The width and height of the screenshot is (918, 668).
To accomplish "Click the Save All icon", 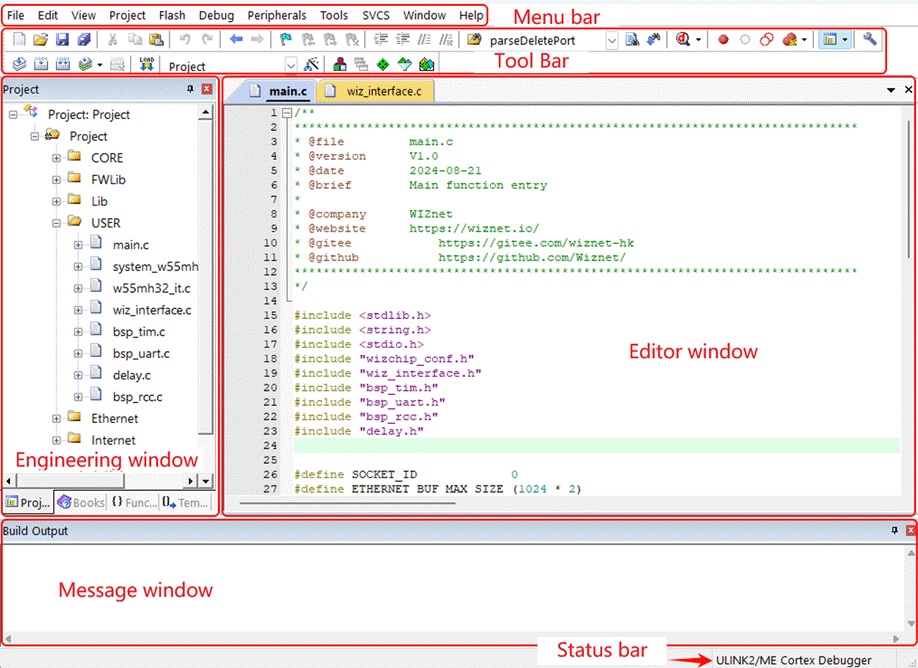I will click(x=84, y=40).
